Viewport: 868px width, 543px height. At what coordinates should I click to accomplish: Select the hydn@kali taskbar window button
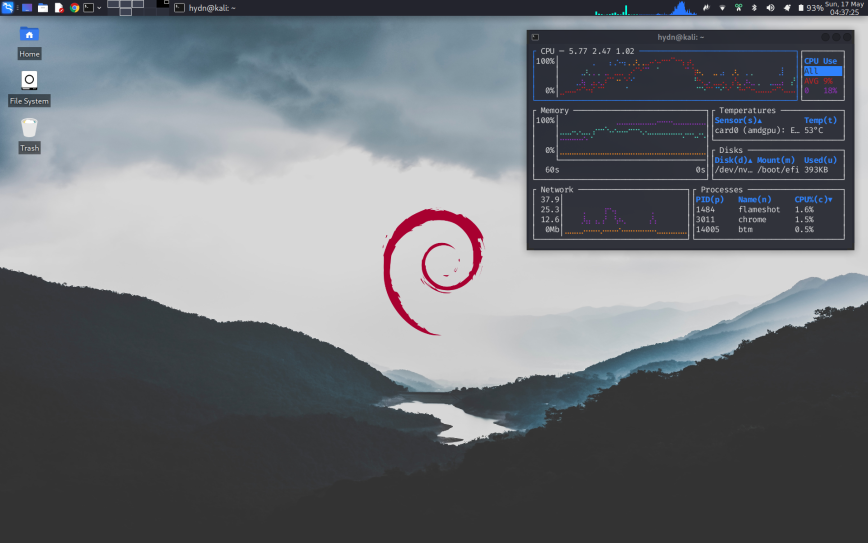click(x=205, y=8)
